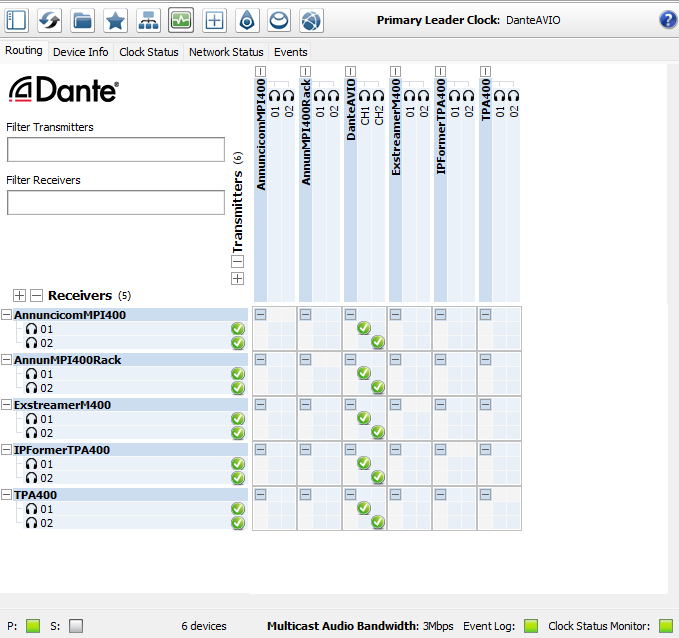The image size is (679, 638).
Task: Click the reload device info icon
Action: [x=50, y=19]
